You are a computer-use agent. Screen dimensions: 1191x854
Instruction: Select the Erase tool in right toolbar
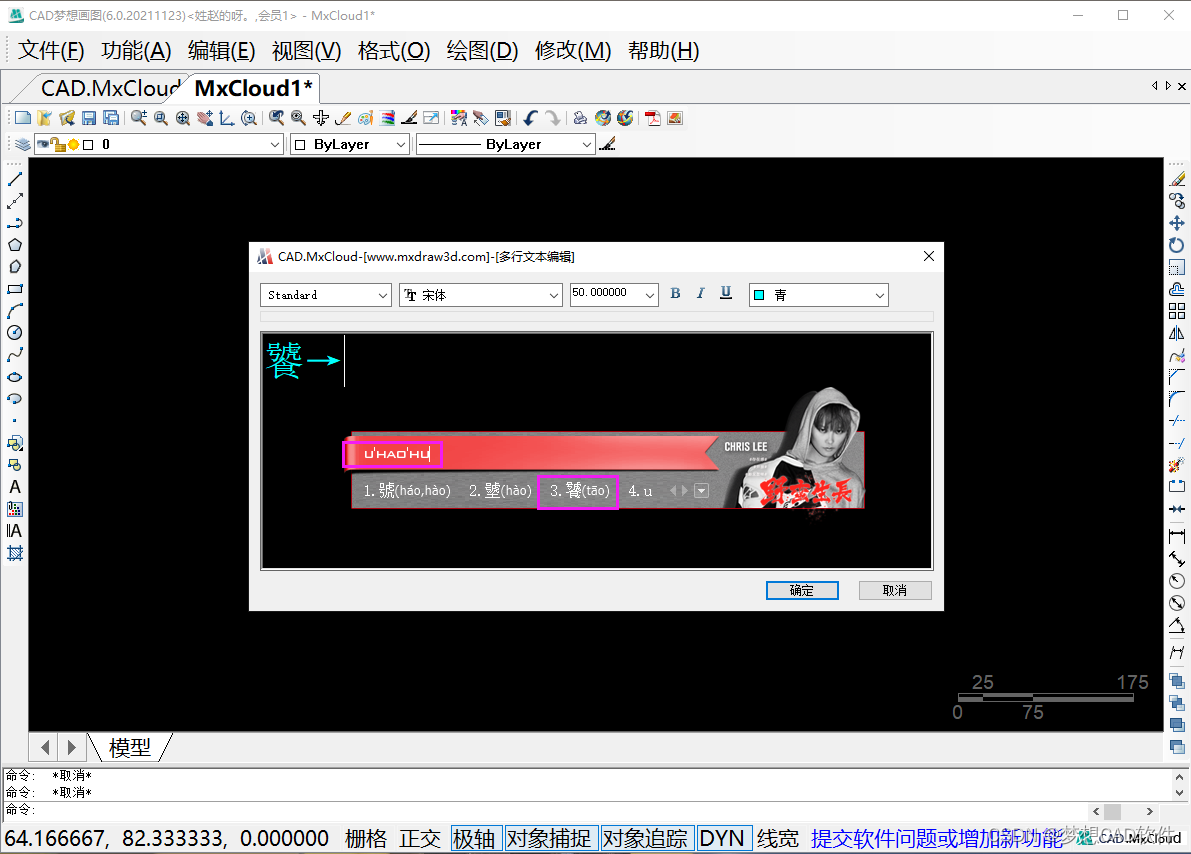click(x=1177, y=179)
